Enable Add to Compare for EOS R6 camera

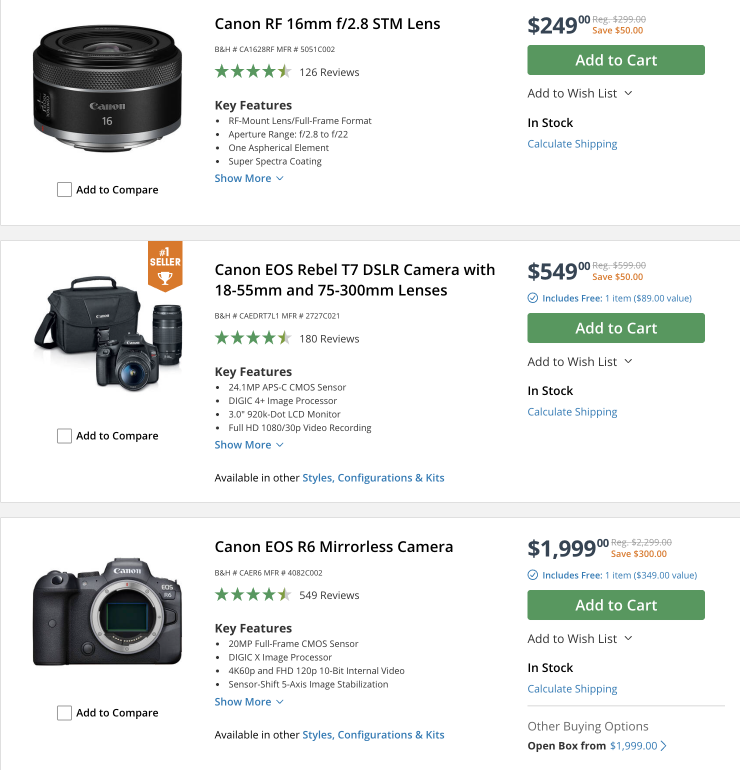tap(65, 713)
